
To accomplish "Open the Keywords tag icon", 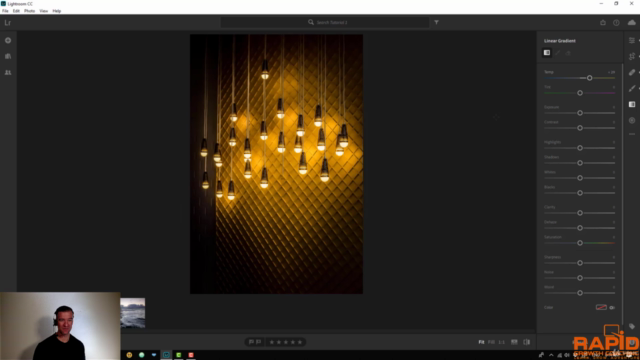I will [632, 326].
